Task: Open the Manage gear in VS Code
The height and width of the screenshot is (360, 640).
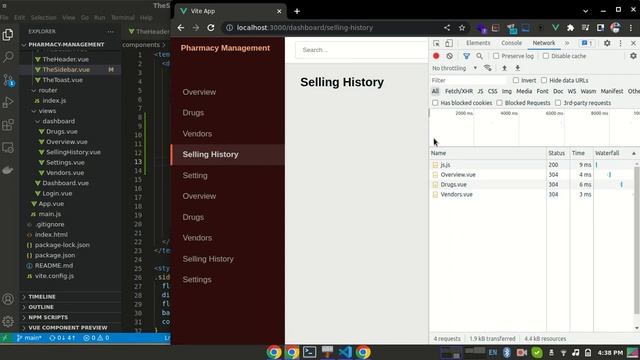Action: pos(8,321)
